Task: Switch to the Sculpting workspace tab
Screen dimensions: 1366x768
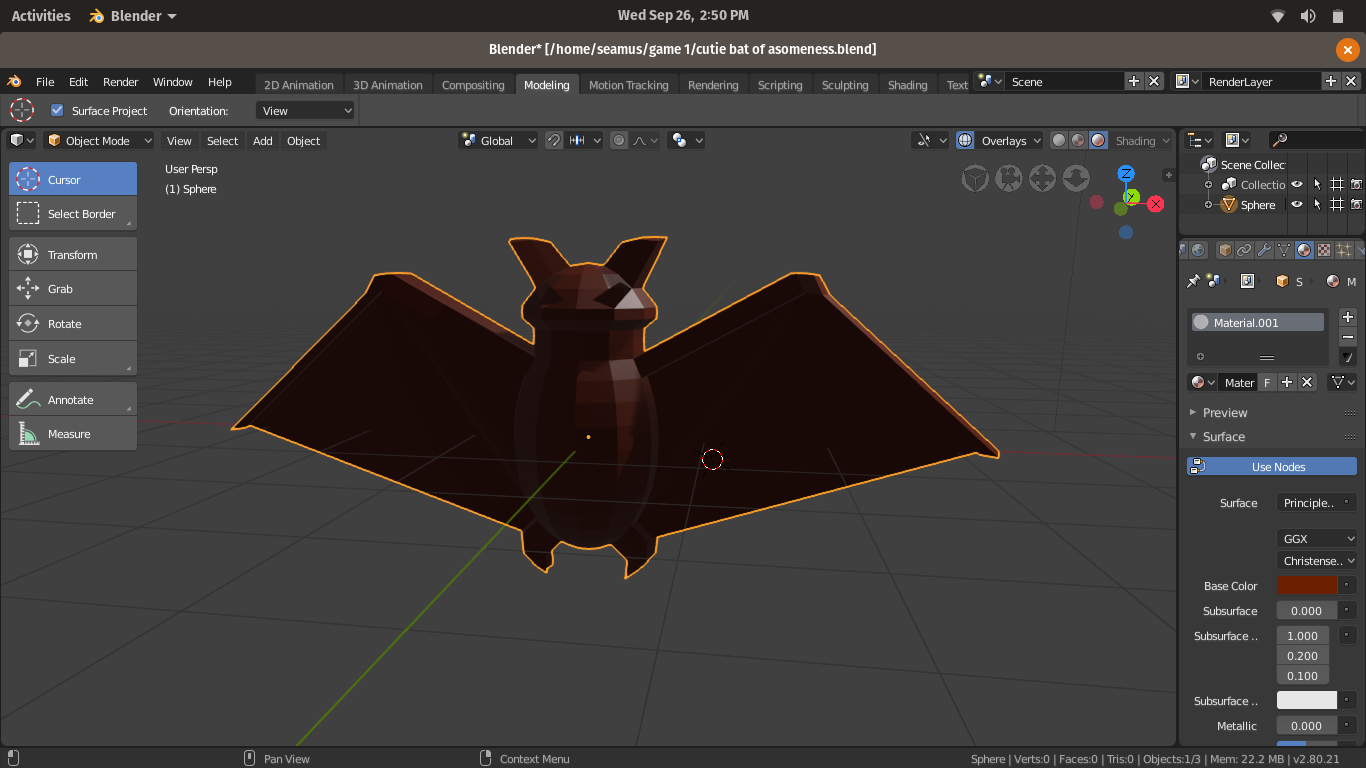Action: [844, 85]
